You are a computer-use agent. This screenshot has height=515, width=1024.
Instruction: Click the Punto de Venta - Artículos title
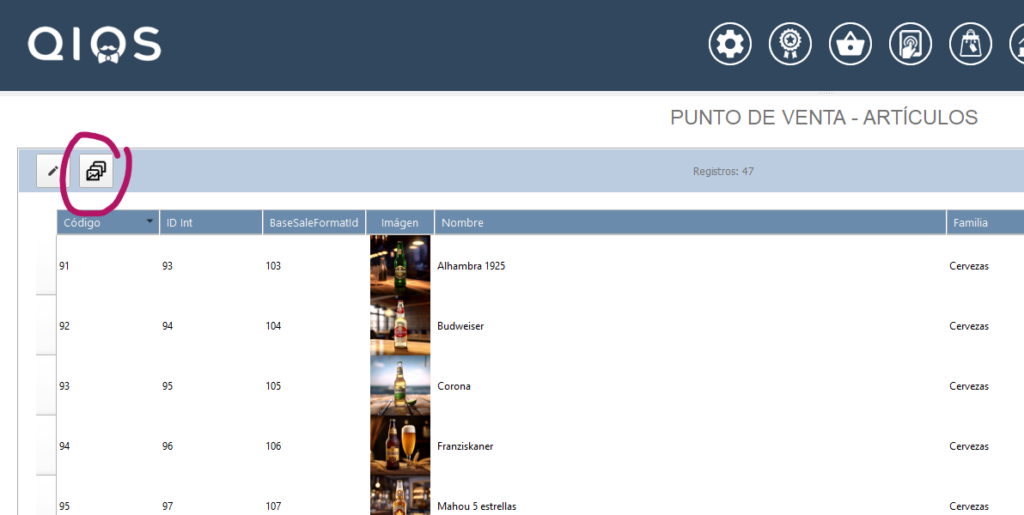(x=824, y=117)
